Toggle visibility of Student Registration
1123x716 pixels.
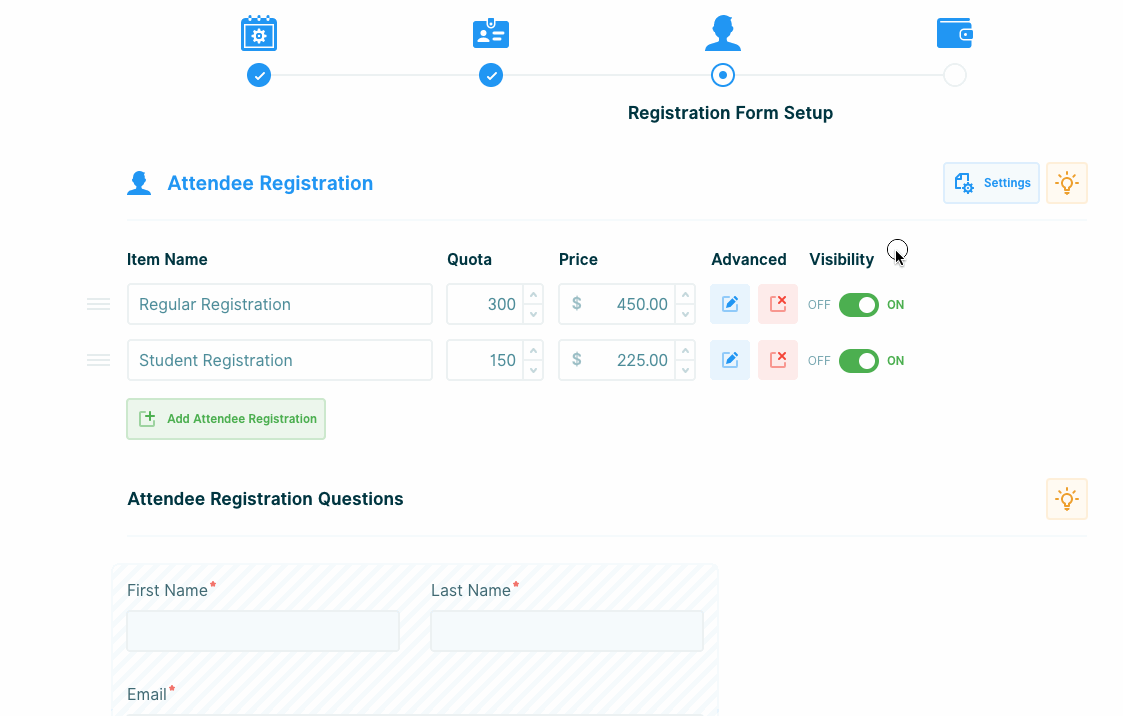coord(858,361)
